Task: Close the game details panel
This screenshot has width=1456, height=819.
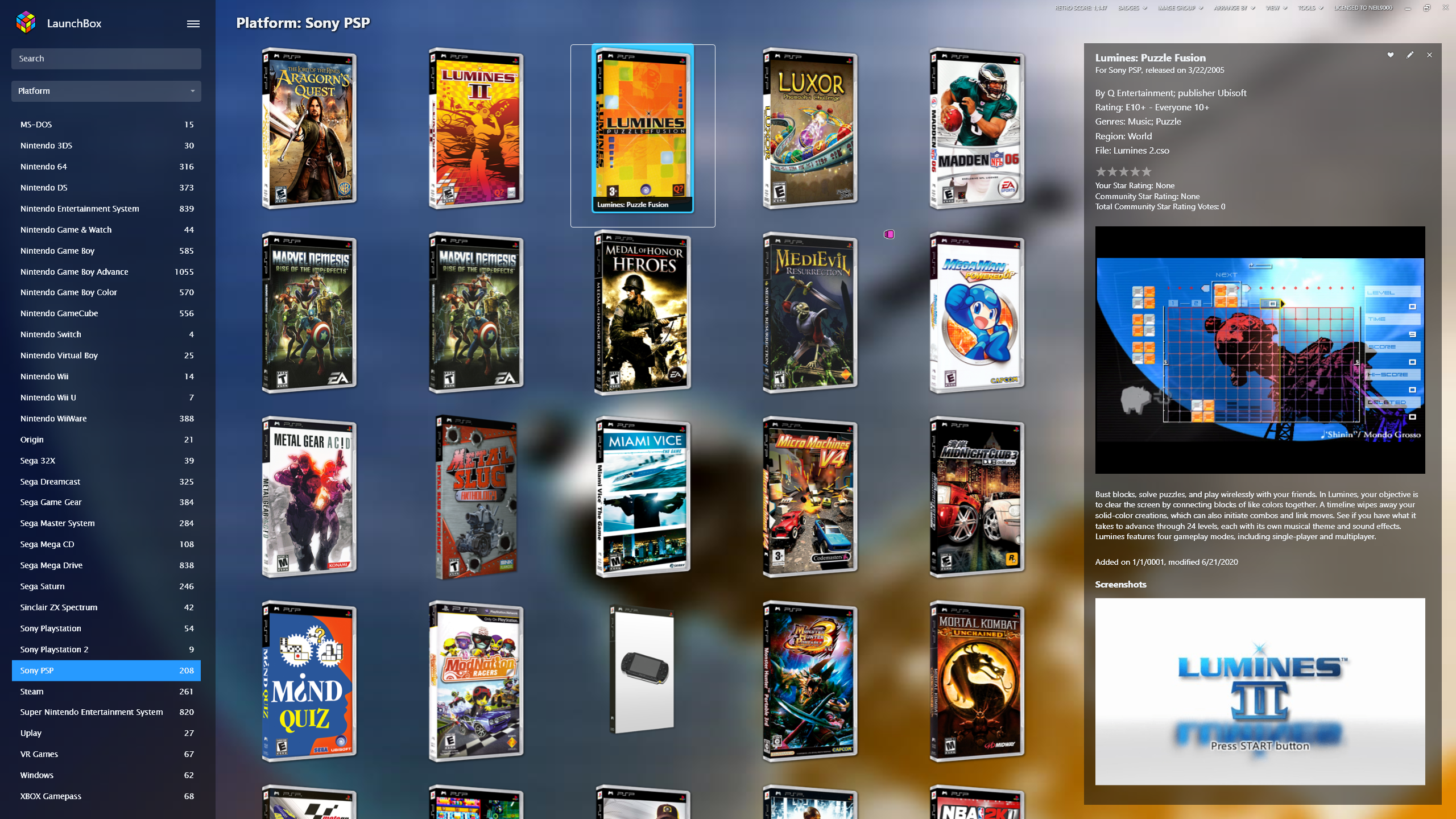Action: point(1429,55)
